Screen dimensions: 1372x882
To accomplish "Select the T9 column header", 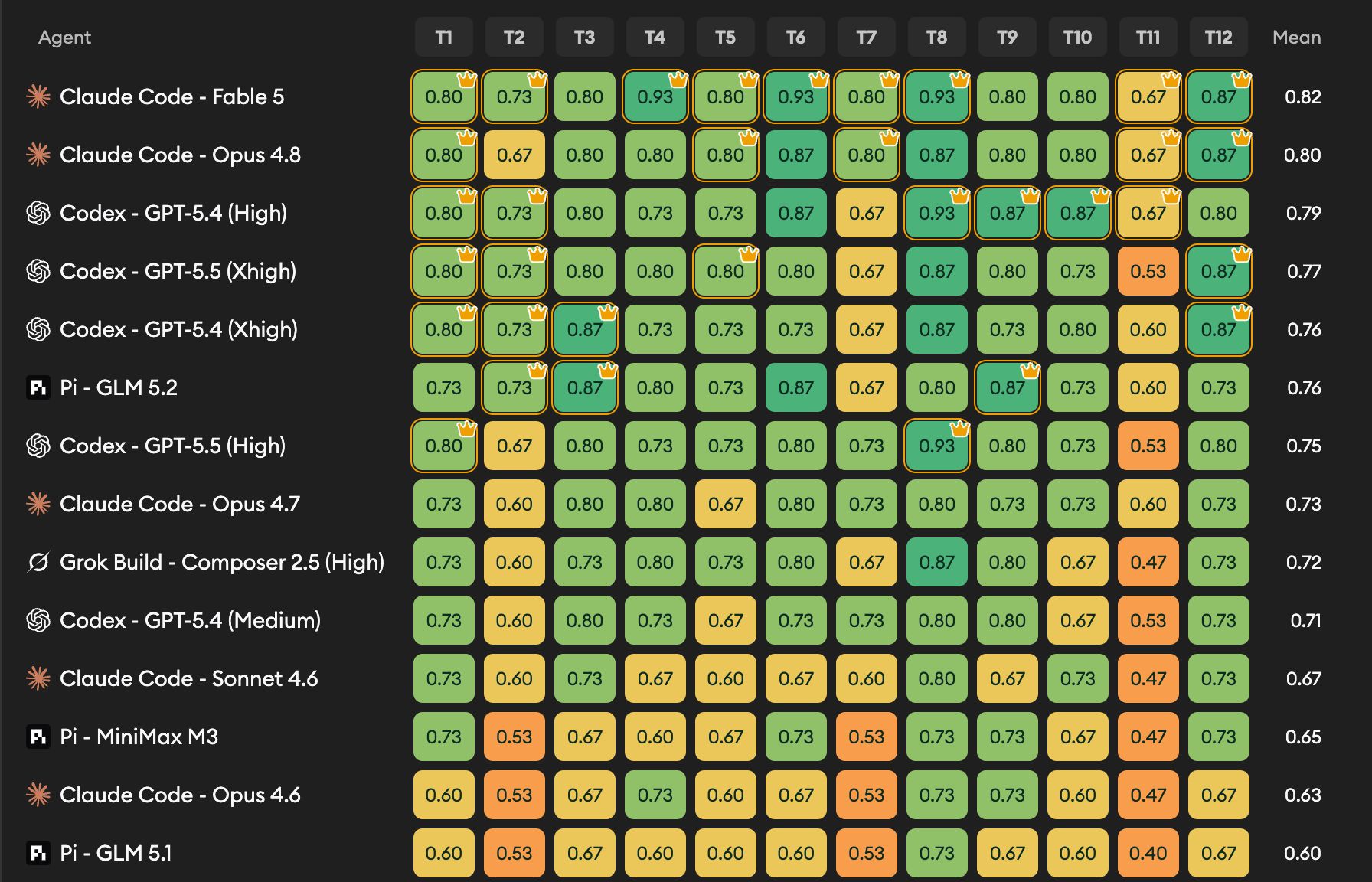I will 1008,37.
